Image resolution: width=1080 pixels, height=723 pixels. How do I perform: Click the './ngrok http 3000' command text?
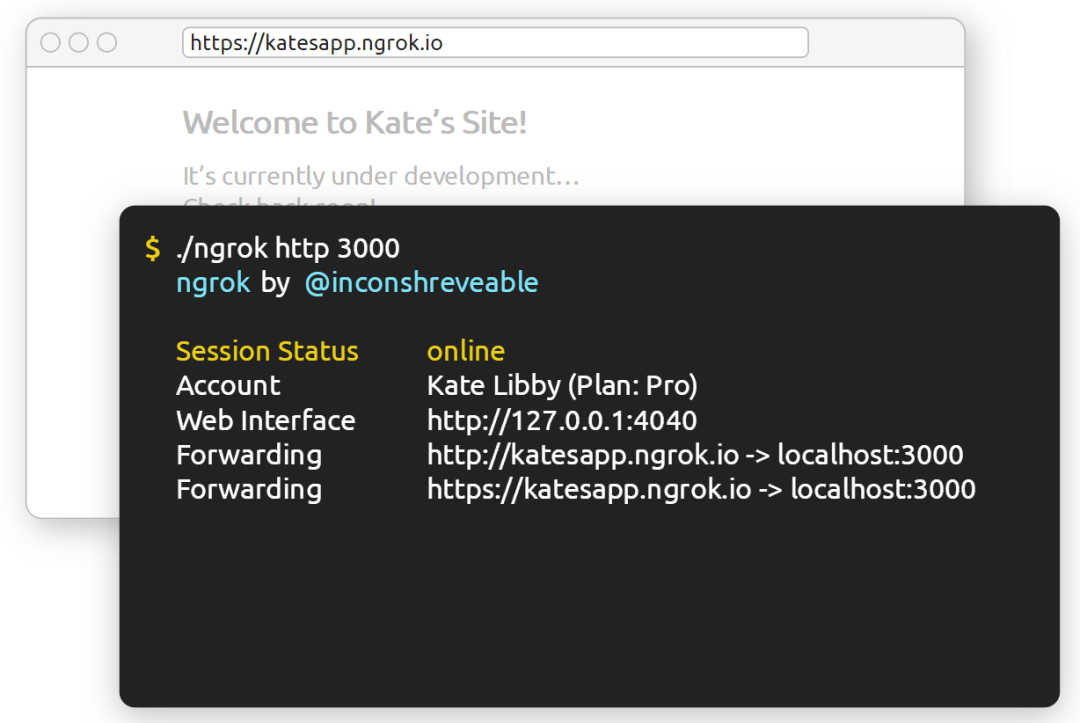click(x=288, y=249)
